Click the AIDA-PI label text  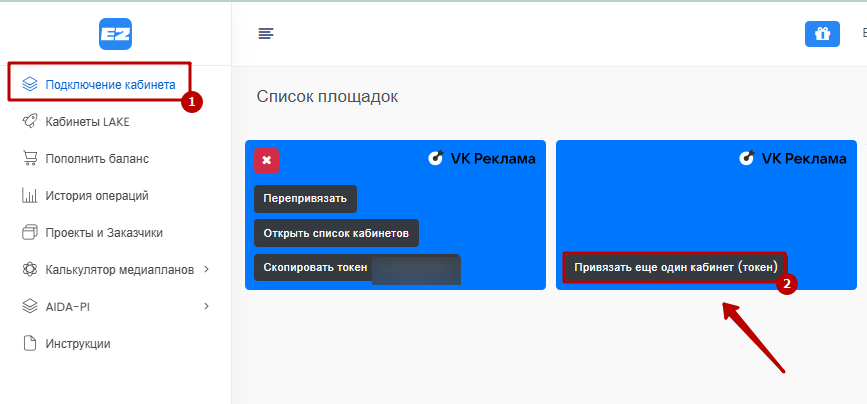coord(67,307)
